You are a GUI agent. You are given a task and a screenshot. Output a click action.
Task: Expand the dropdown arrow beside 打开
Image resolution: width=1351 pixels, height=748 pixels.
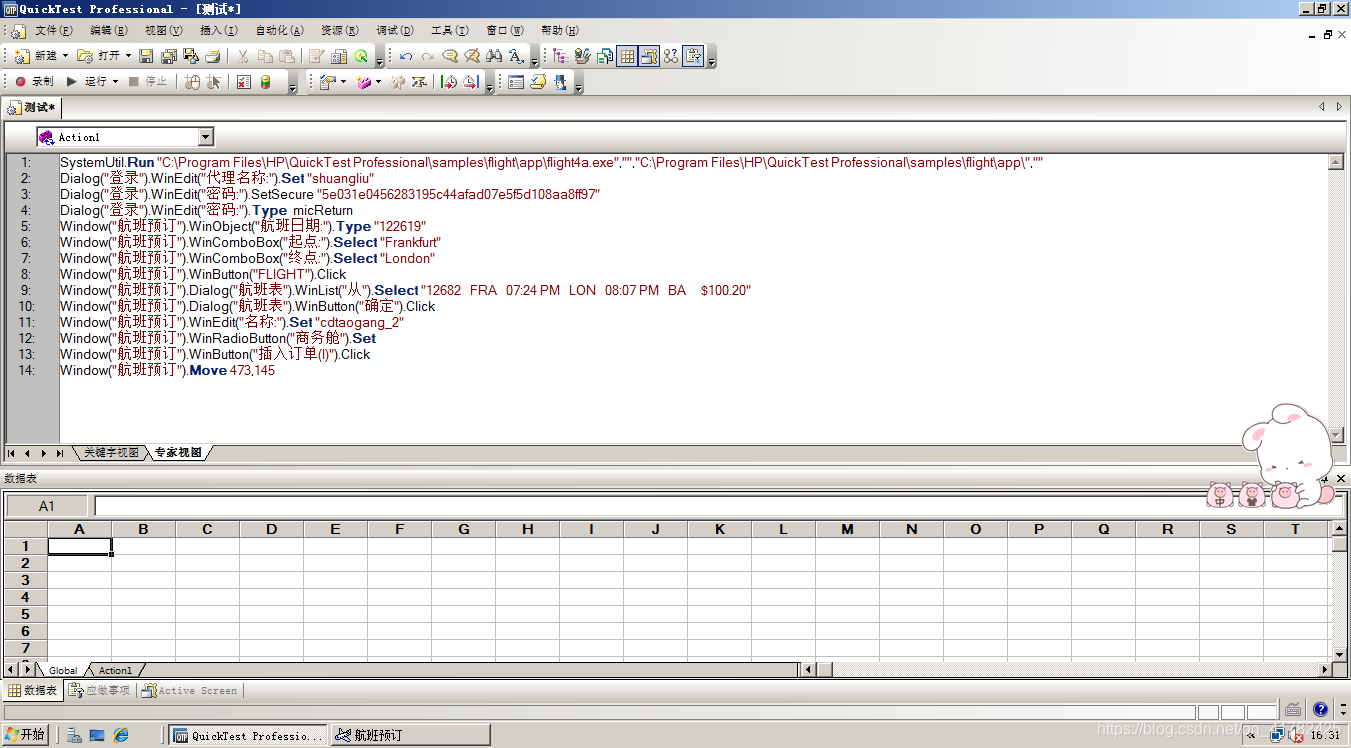click(x=128, y=56)
